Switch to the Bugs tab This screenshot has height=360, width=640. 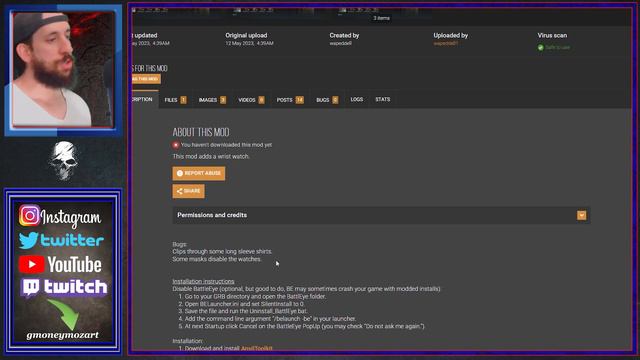(327, 100)
